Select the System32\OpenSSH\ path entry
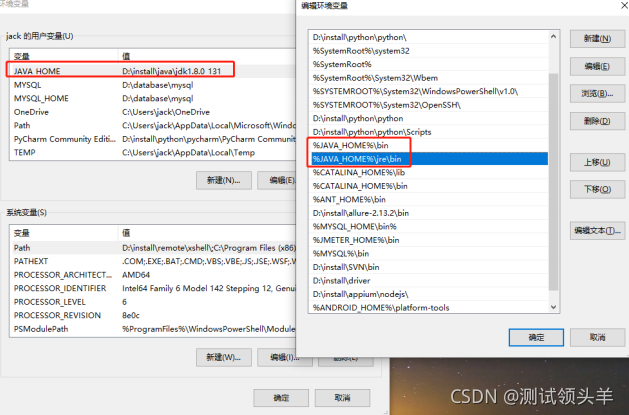 (x=430, y=105)
